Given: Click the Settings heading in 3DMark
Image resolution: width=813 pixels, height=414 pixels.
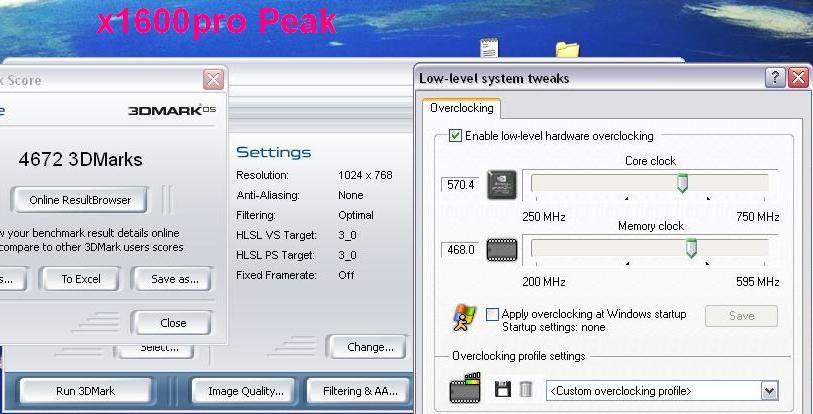Looking at the screenshot, I should pos(274,152).
